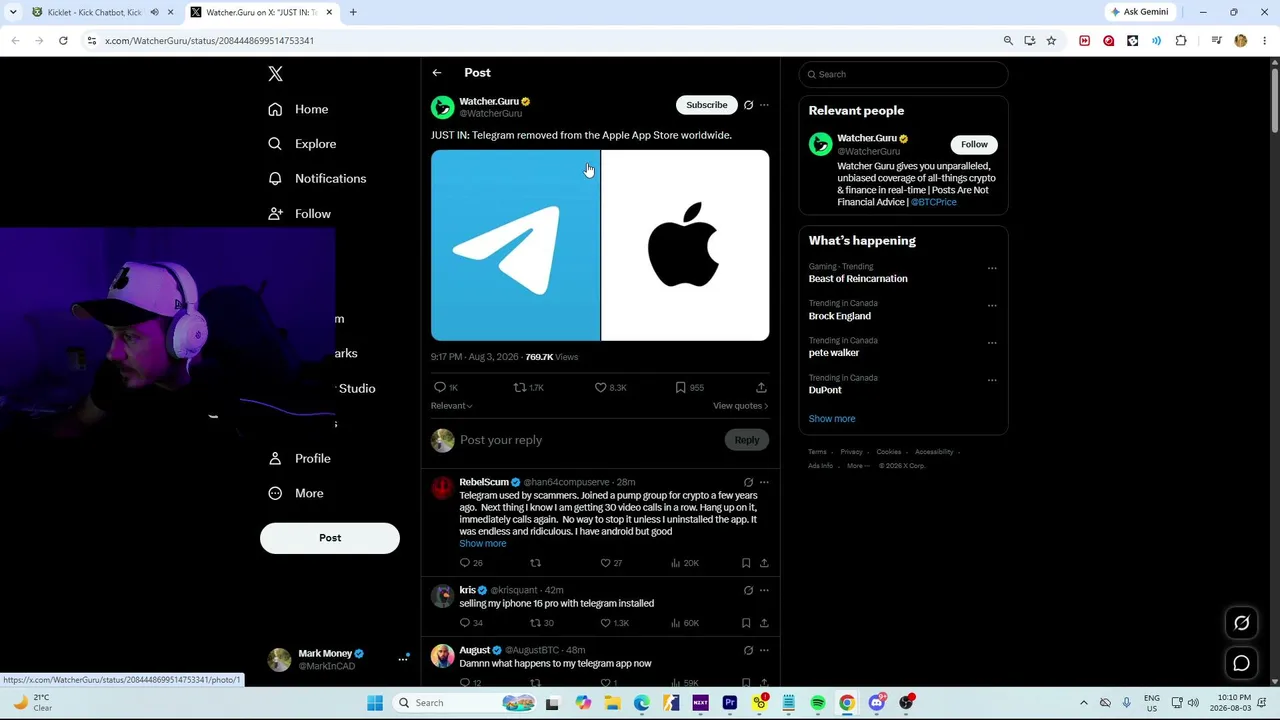Like the Watcher.Guru post (8.3K)

611,387
